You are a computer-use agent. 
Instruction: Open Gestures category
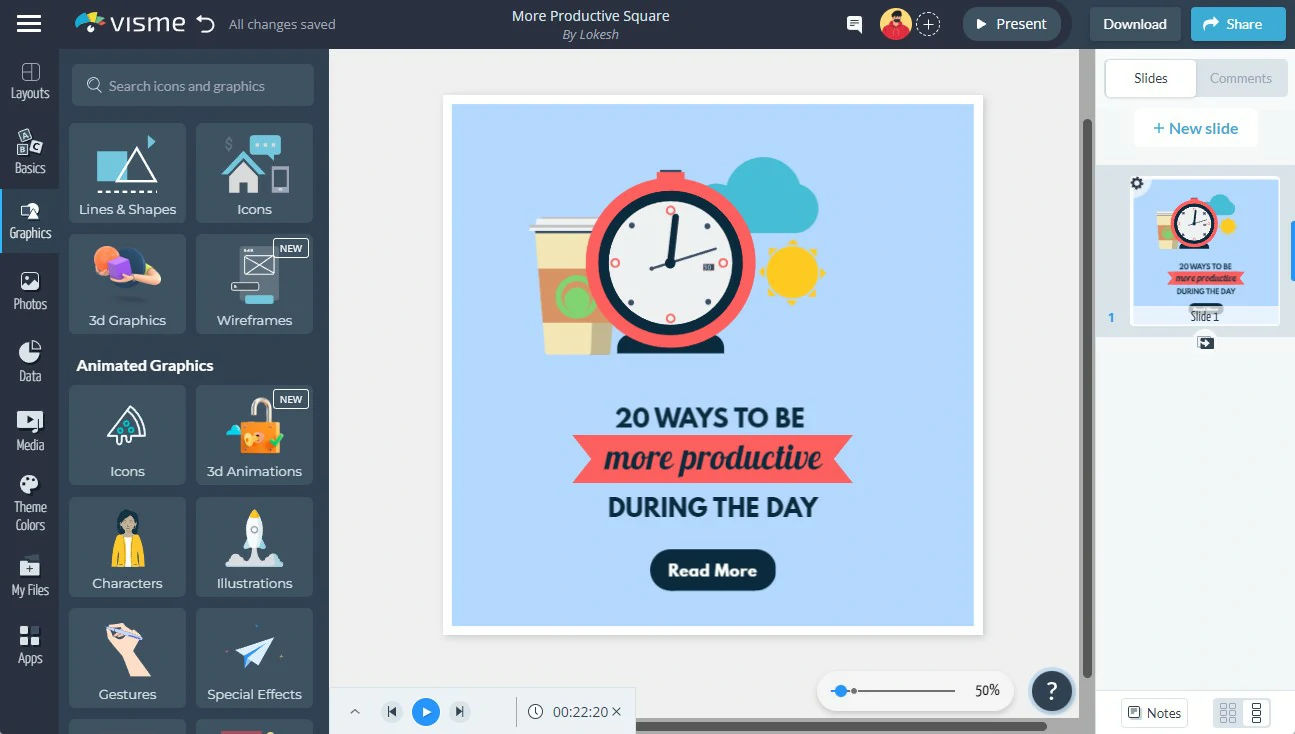127,657
